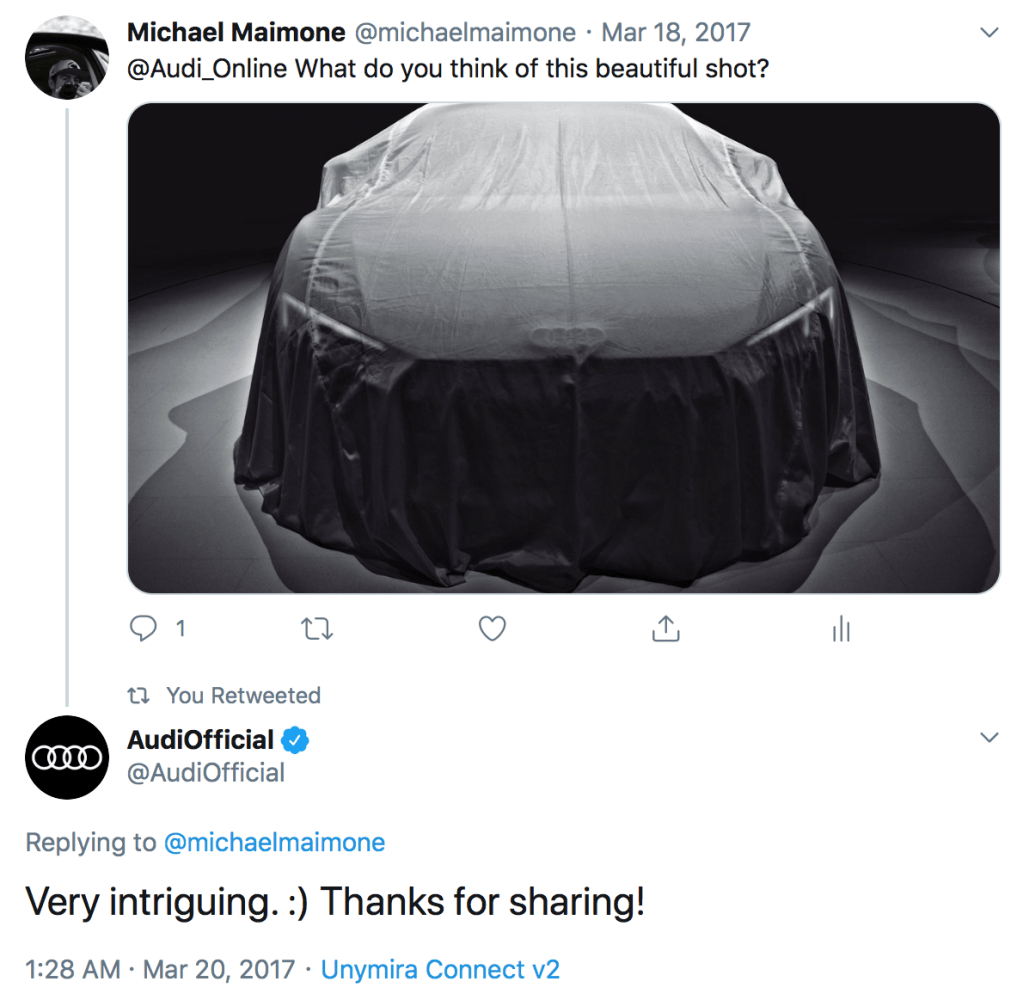Image resolution: width=1023 pixels, height=1006 pixels.
Task: Click the @AudiOfficial handle text
Action: pyautogui.click(x=206, y=772)
